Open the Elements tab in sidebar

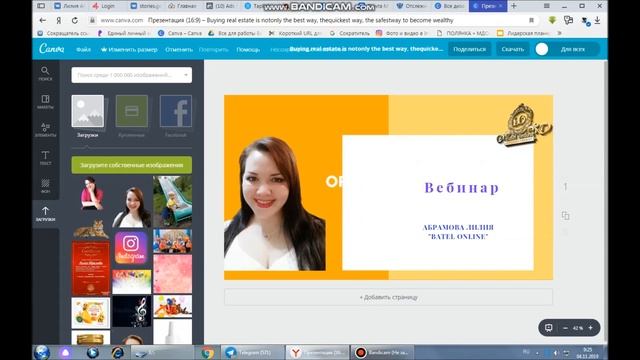[x=45, y=129]
